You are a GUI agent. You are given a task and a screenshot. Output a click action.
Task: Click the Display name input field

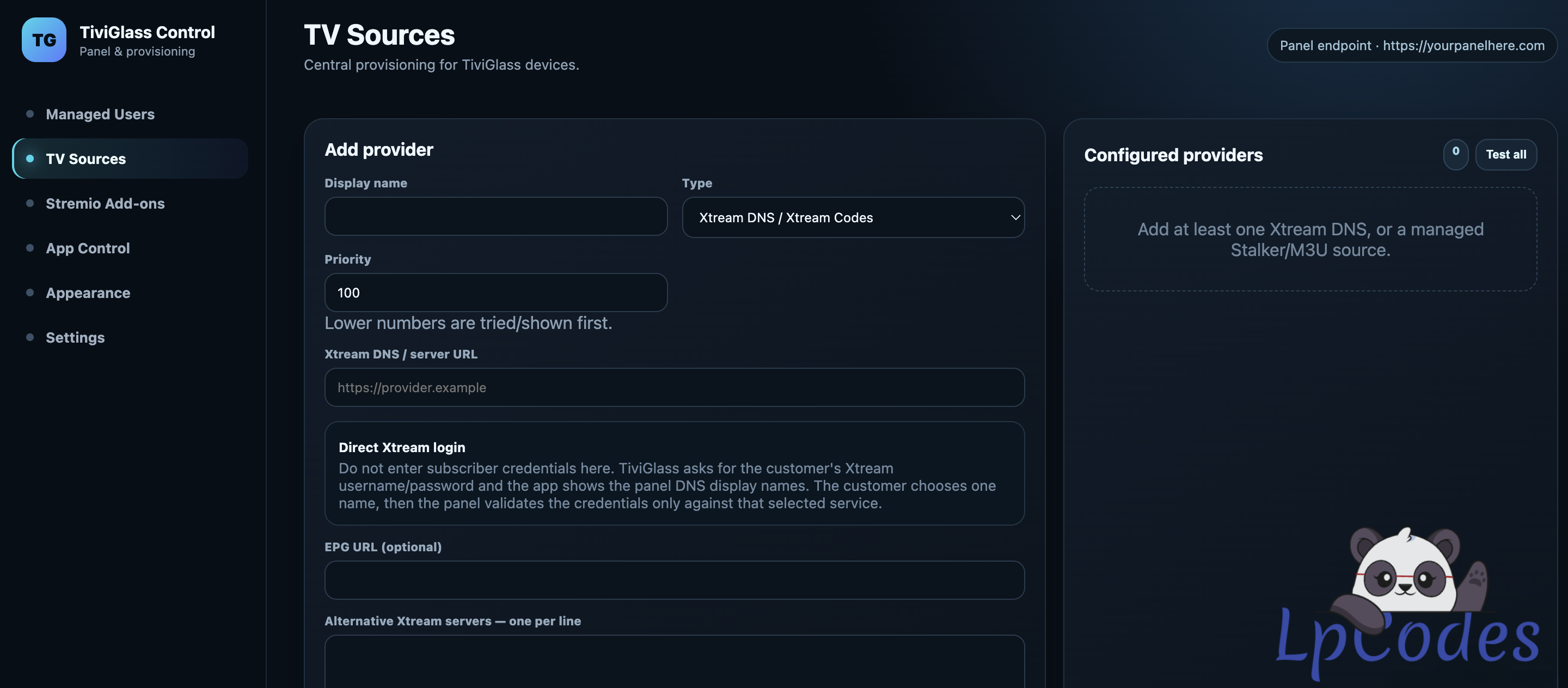496,216
